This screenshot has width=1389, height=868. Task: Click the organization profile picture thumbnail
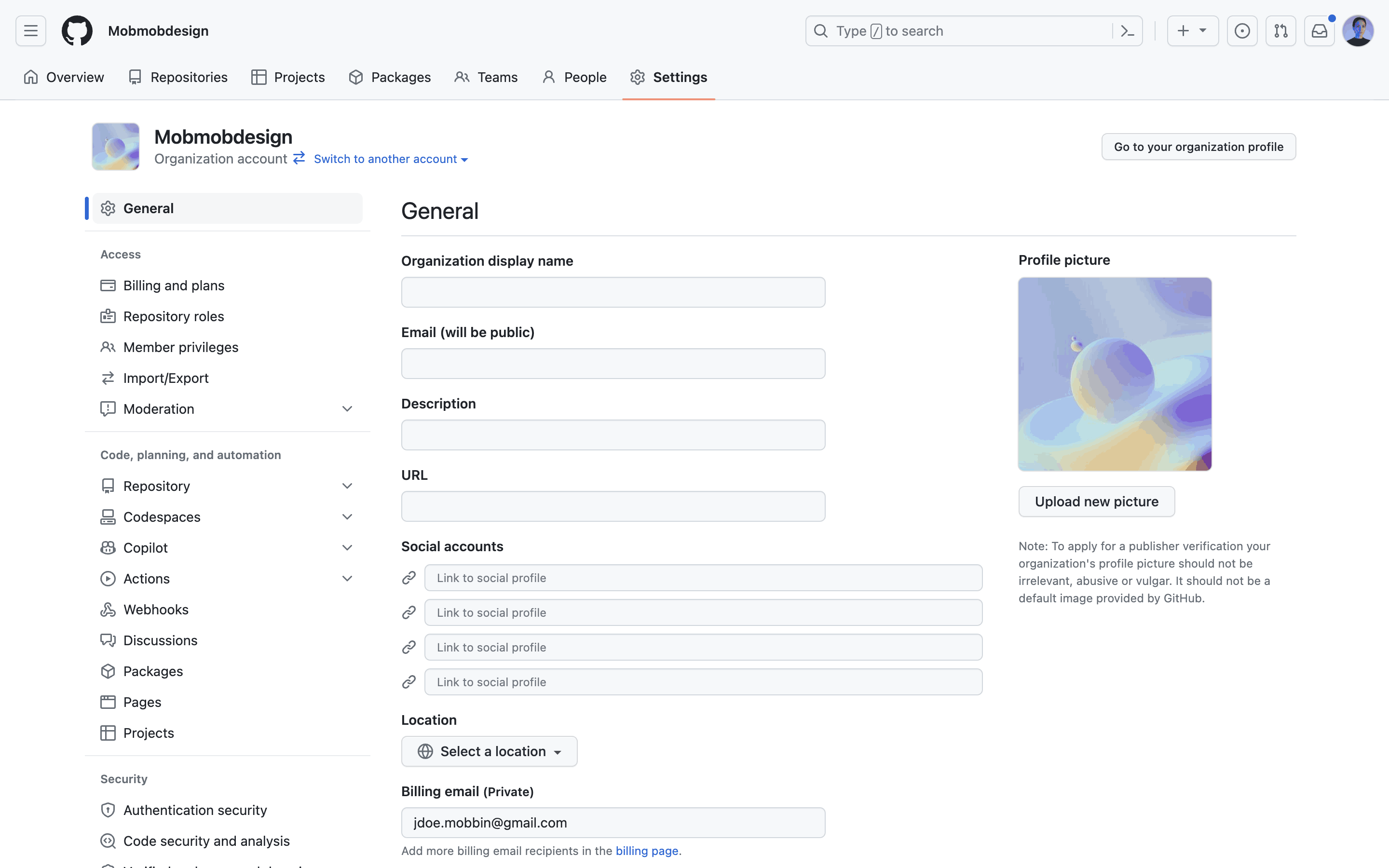point(115,147)
